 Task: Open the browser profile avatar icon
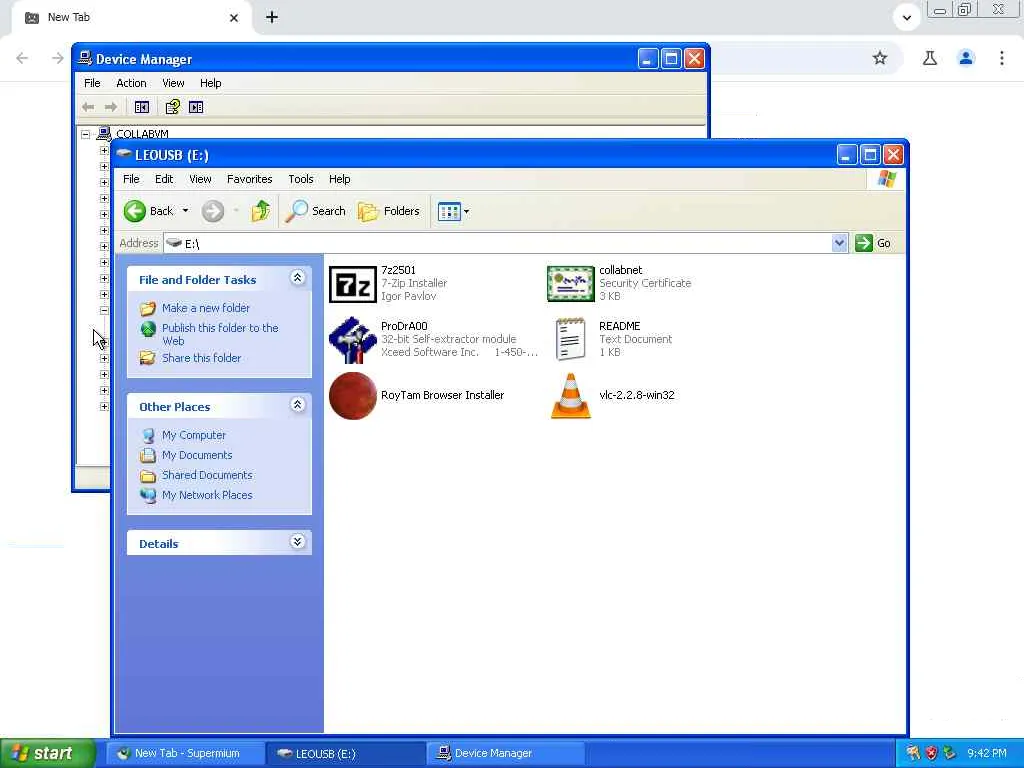pos(966,58)
